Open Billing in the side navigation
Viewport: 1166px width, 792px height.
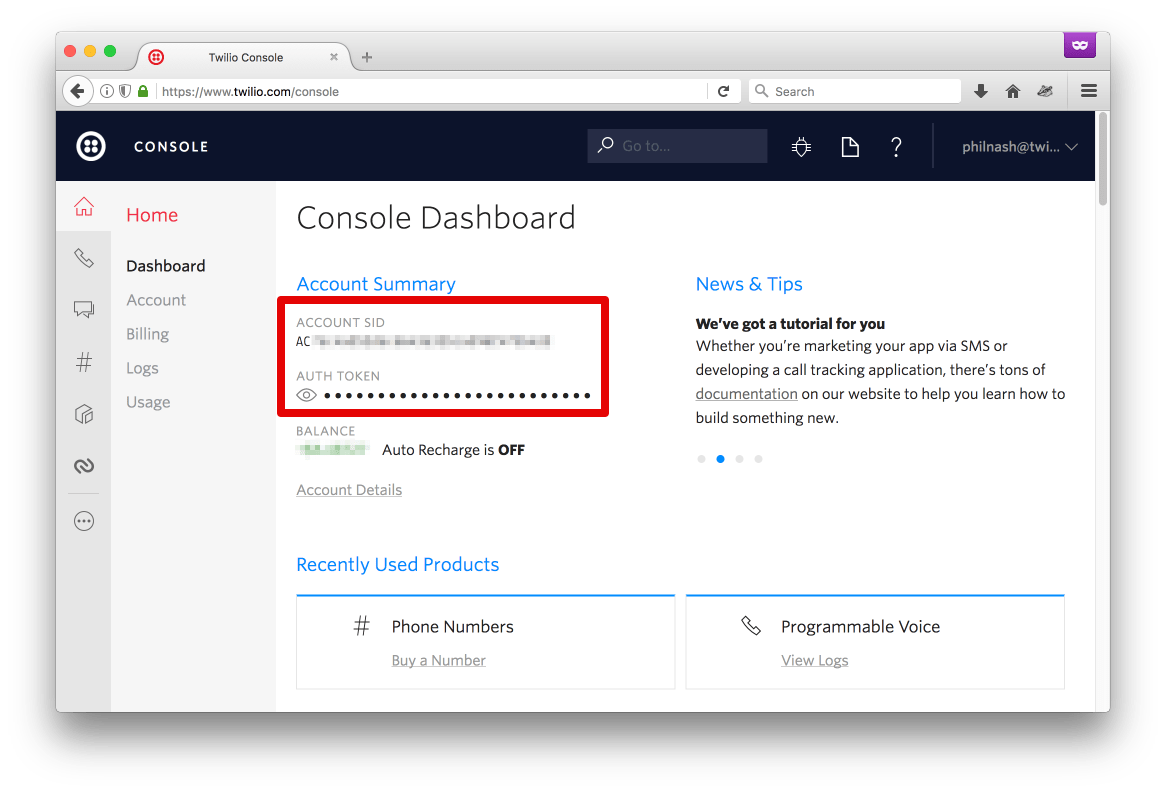147,334
